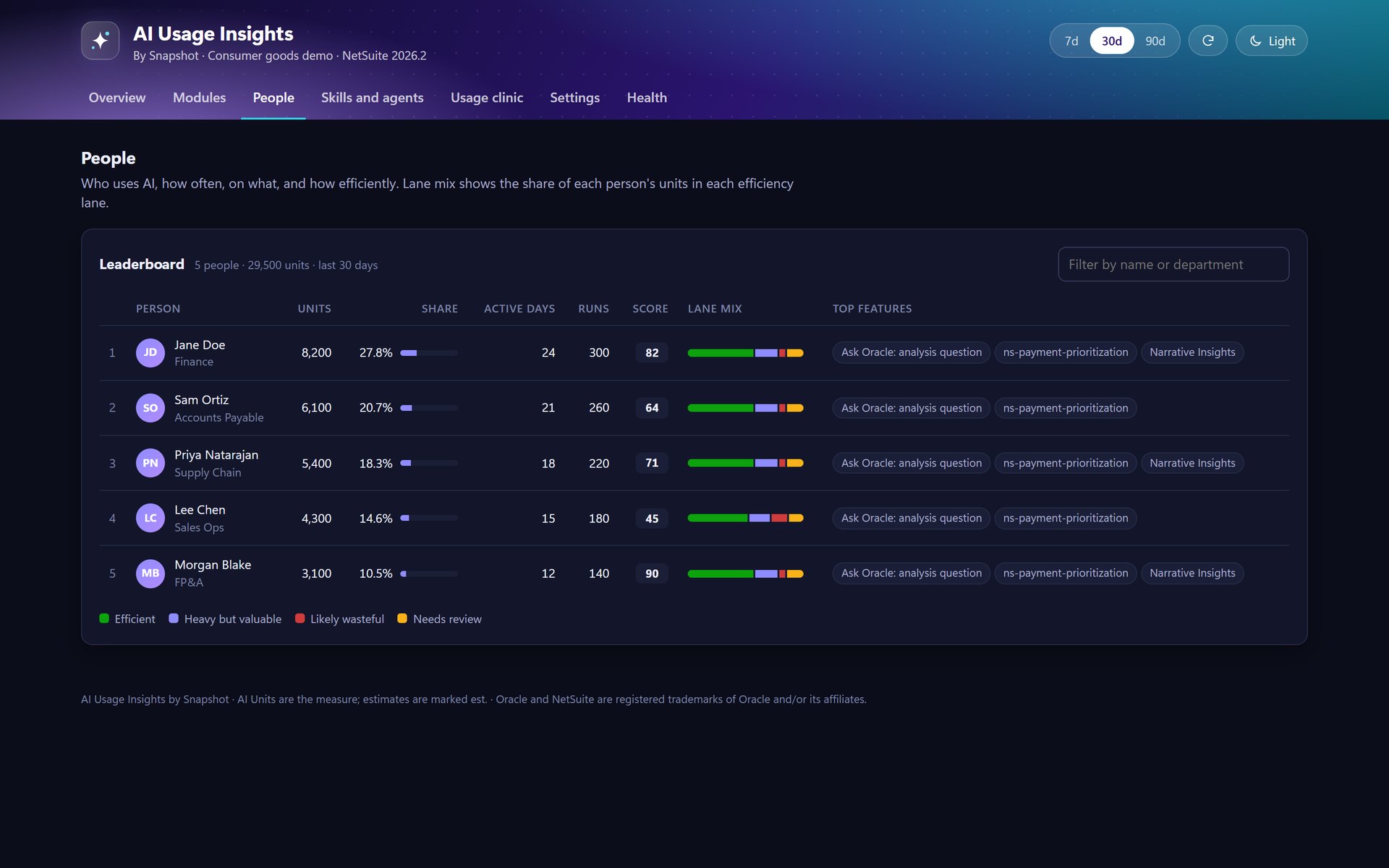Click the PERSON column header
Image resolution: width=1389 pixels, height=868 pixels.
[158, 308]
